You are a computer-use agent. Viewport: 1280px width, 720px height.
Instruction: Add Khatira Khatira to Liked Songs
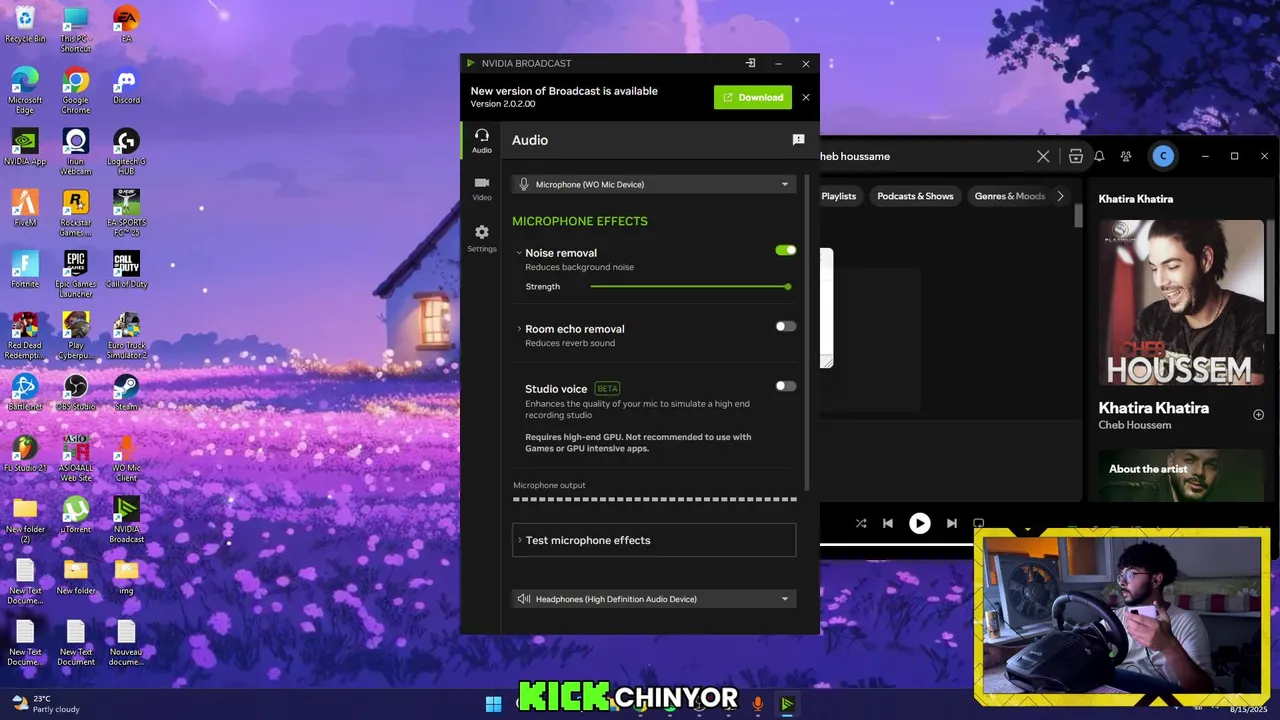coord(1259,414)
